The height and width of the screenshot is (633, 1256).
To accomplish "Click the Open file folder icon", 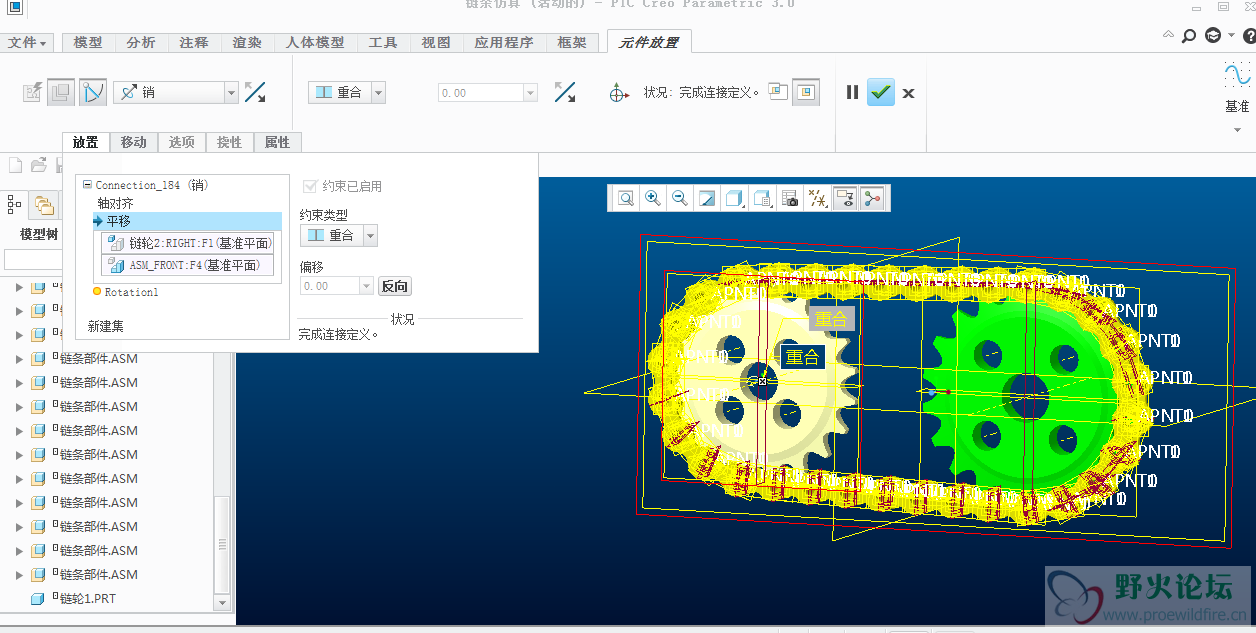I will (x=39, y=165).
